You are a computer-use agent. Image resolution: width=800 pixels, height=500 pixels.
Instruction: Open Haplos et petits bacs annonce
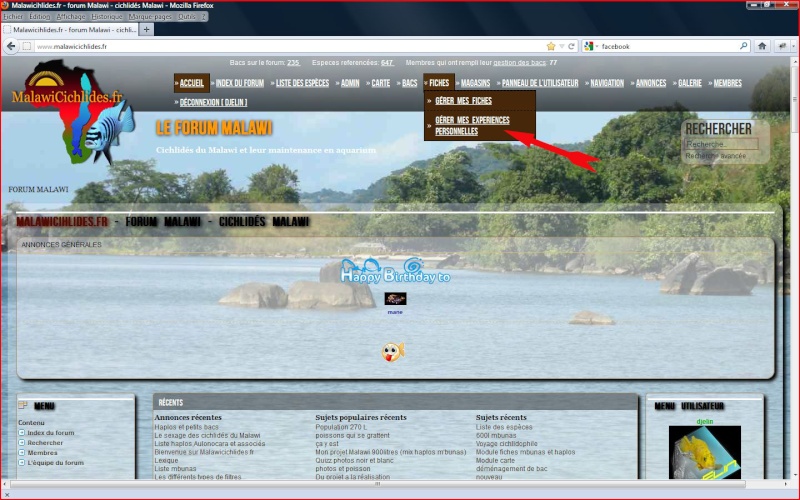(x=186, y=427)
